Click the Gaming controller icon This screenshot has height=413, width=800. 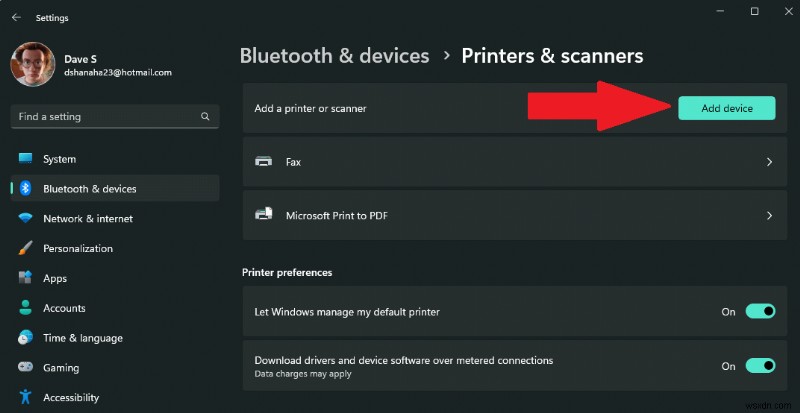(x=25, y=368)
